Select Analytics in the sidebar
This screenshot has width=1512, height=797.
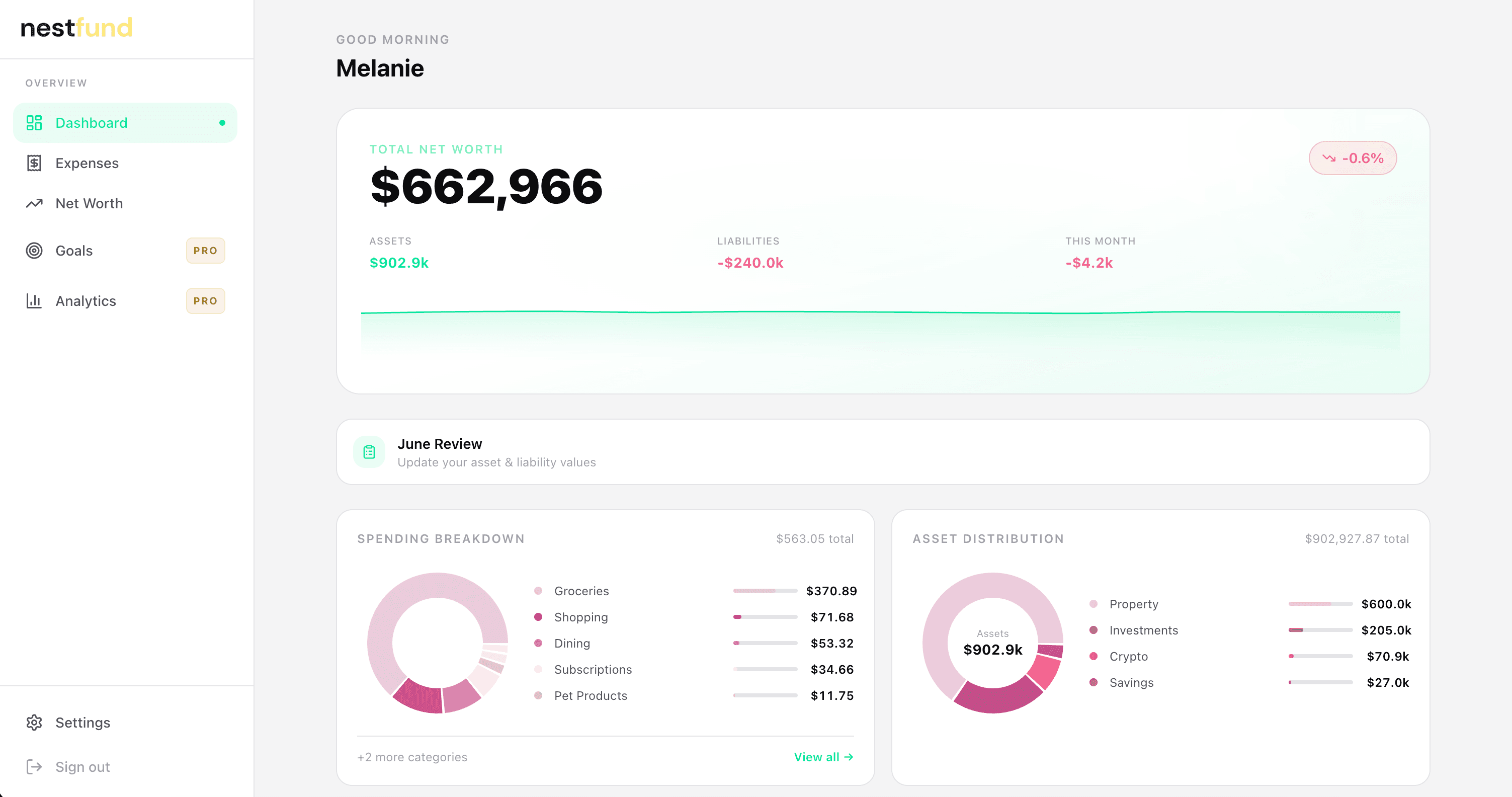tap(125, 301)
